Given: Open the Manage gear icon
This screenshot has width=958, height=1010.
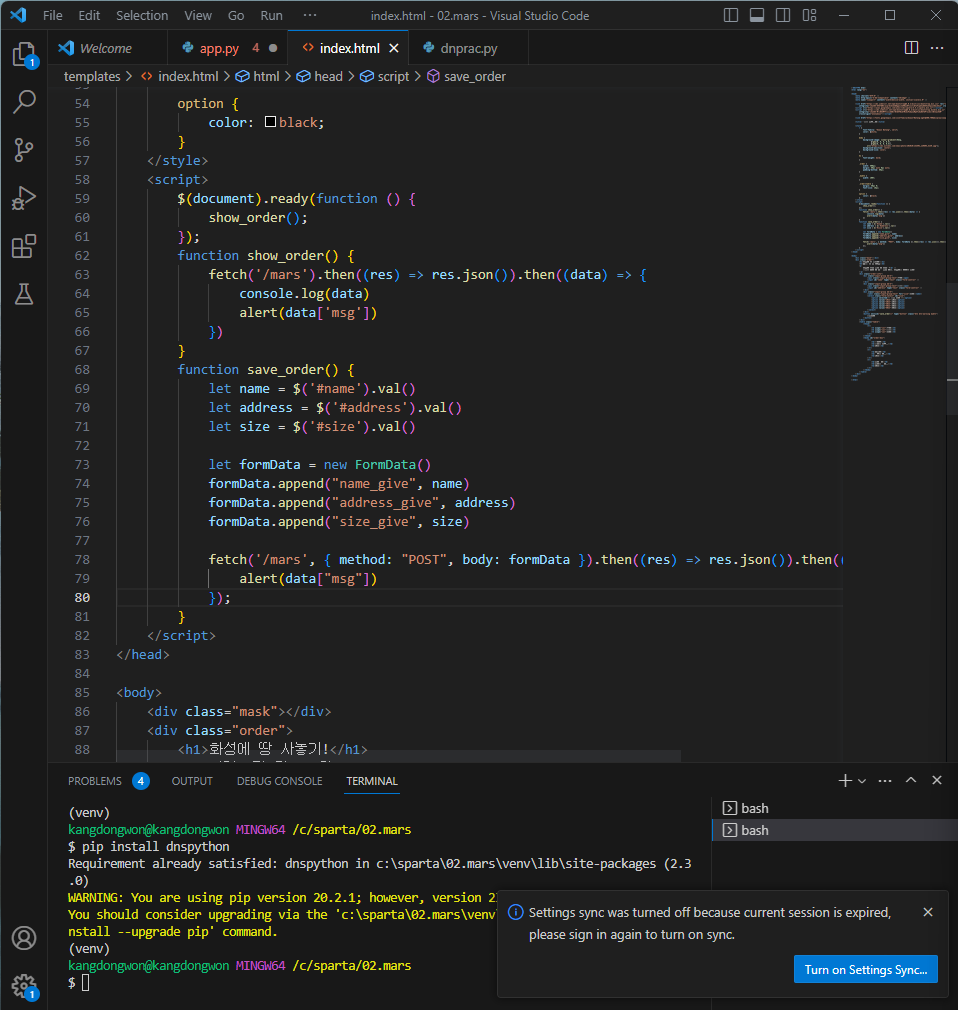Looking at the screenshot, I should tap(24, 986).
